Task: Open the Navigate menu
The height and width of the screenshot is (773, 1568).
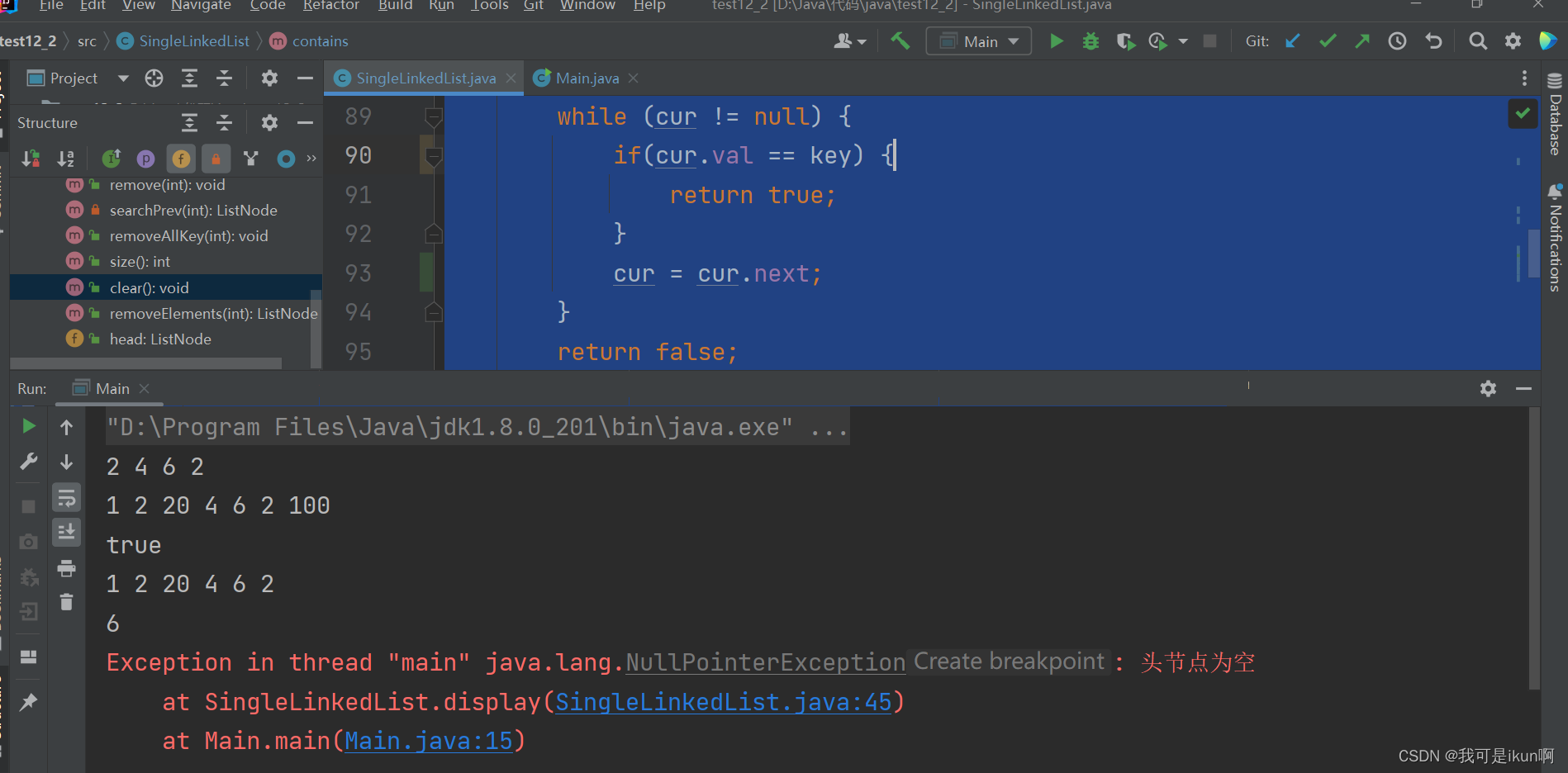Action: pyautogui.click(x=201, y=6)
